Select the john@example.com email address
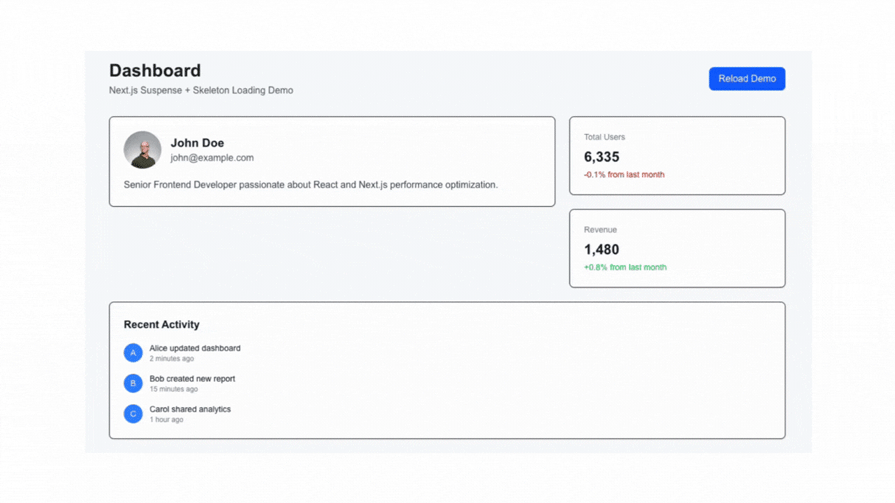The image size is (895, 503). (x=212, y=158)
